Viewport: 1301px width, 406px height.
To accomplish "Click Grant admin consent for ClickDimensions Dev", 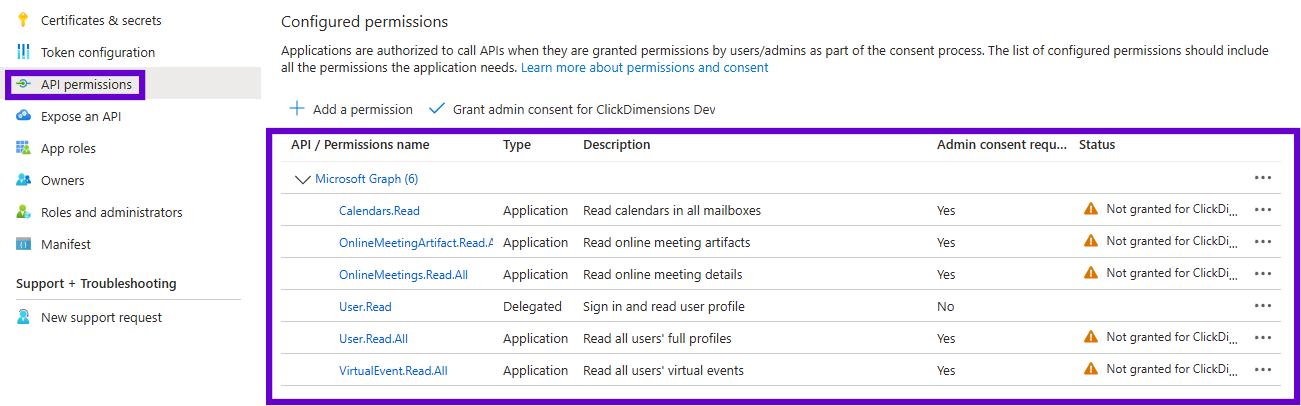I will (572, 109).
